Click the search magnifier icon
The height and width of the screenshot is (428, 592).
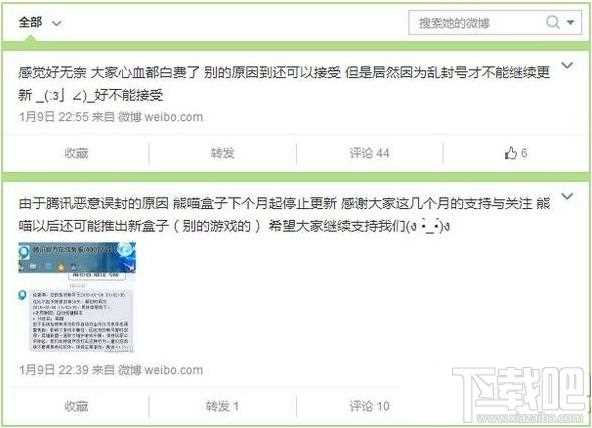tap(553, 22)
